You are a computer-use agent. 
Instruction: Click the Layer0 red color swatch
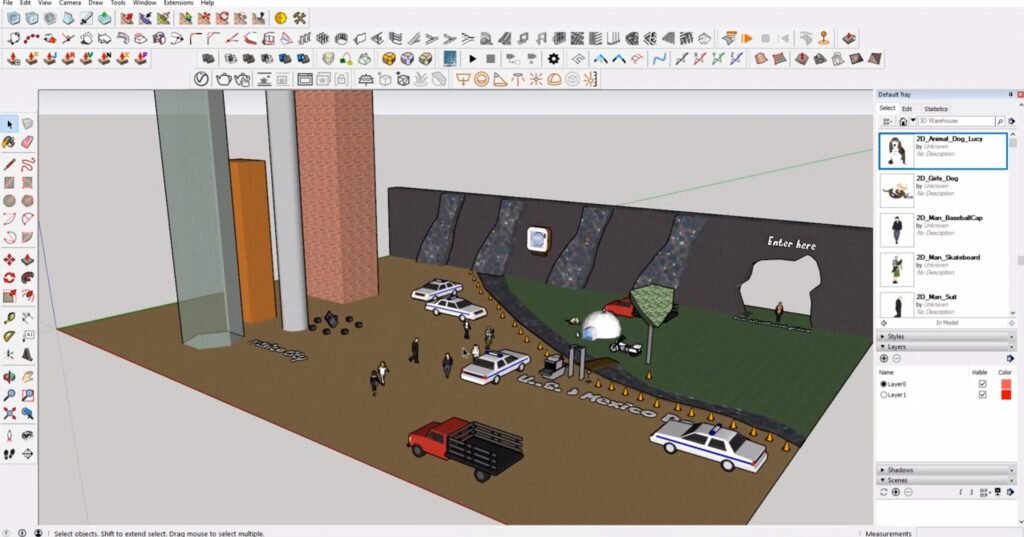pos(1005,384)
